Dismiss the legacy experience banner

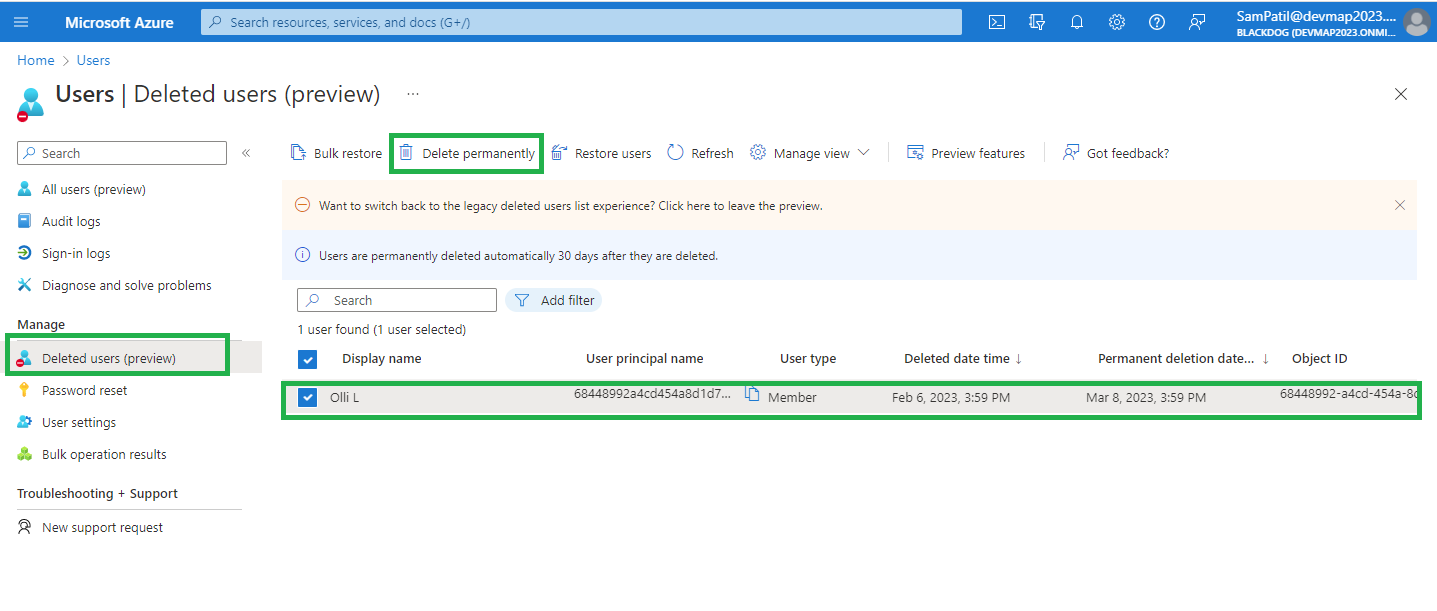click(1399, 205)
